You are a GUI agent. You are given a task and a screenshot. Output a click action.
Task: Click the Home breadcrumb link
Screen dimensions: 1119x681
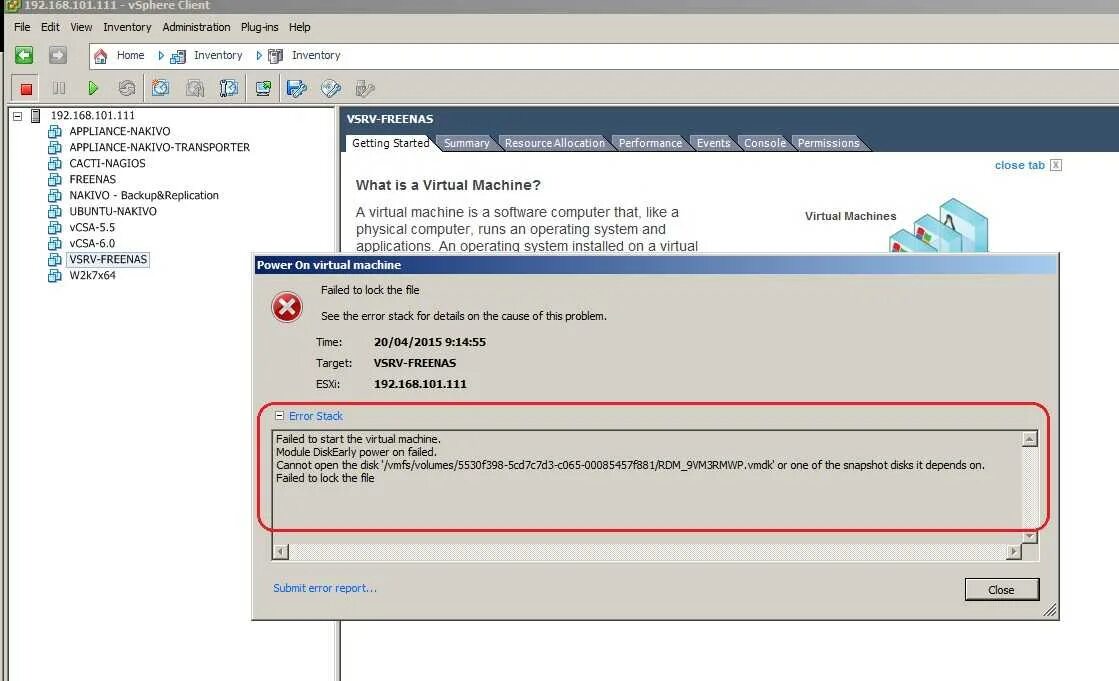click(131, 55)
